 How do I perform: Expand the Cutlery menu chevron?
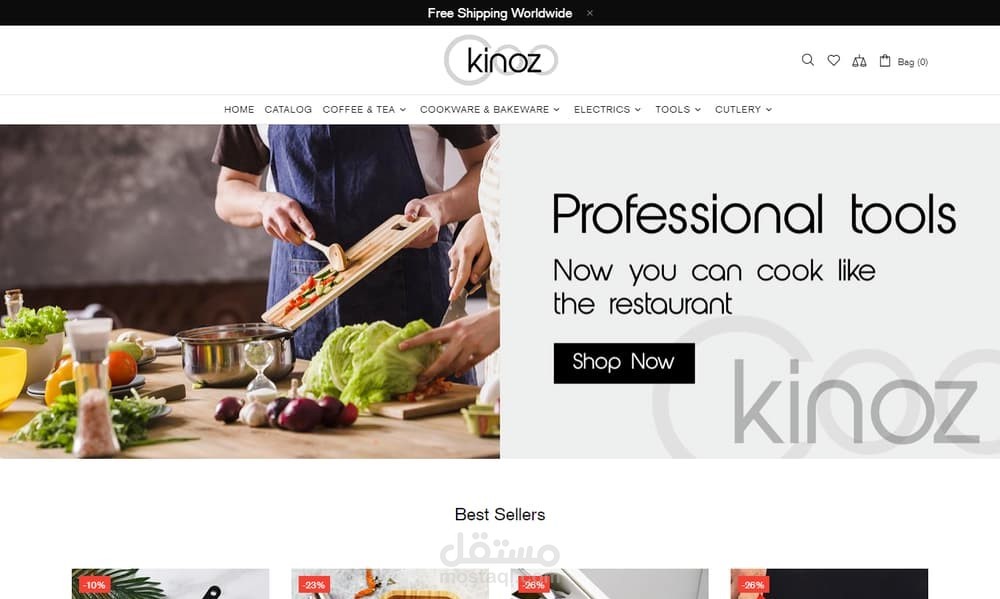coord(768,110)
